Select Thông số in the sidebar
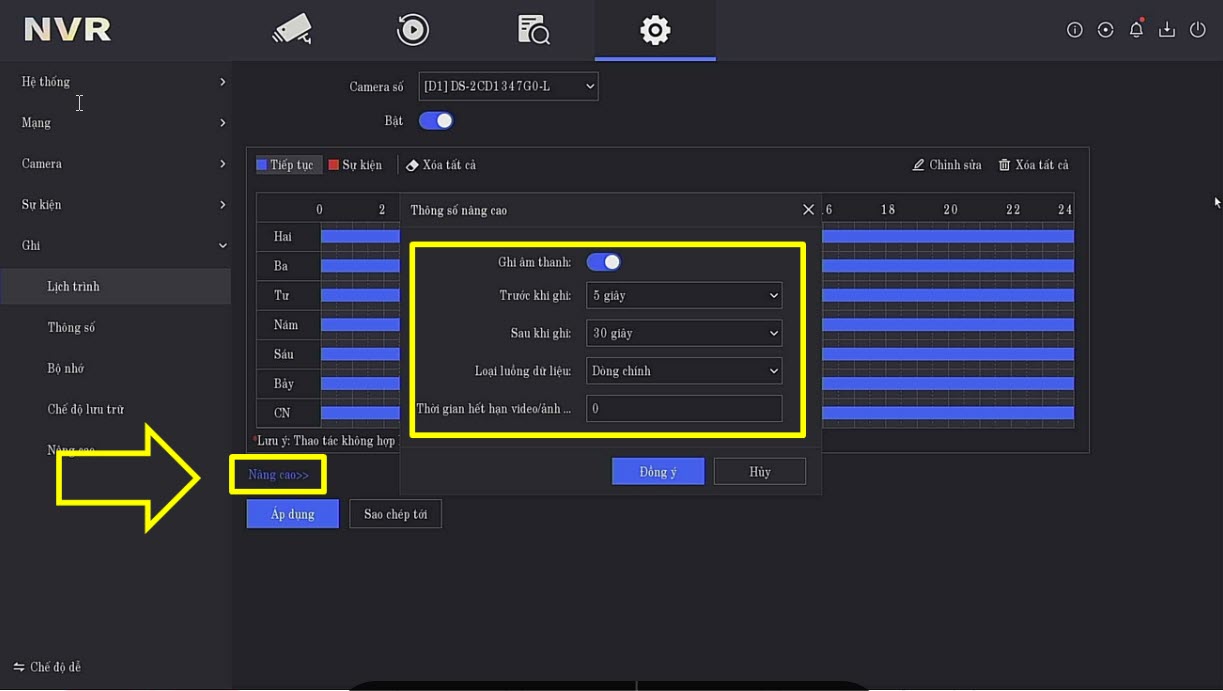Image resolution: width=1223 pixels, height=691 pixels. coord(70,328)
